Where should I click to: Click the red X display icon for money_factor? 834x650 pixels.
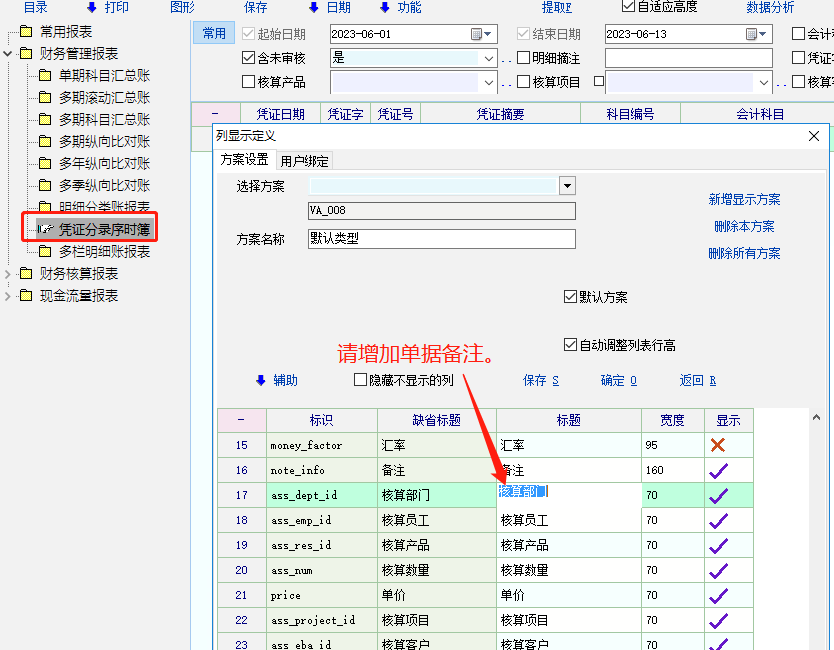pos(717,445)
